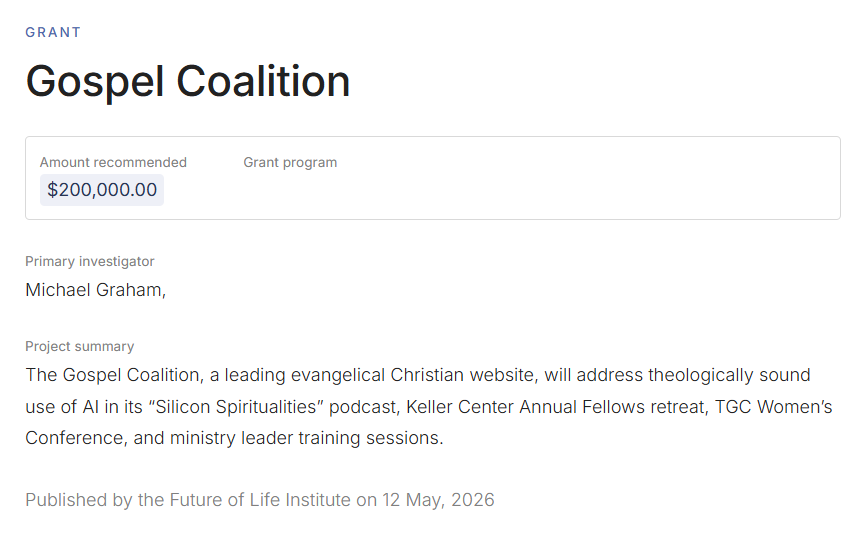Click "ministry leader training sessions" text
This screenshot has height=534, width=868.
tap(306, 438)
